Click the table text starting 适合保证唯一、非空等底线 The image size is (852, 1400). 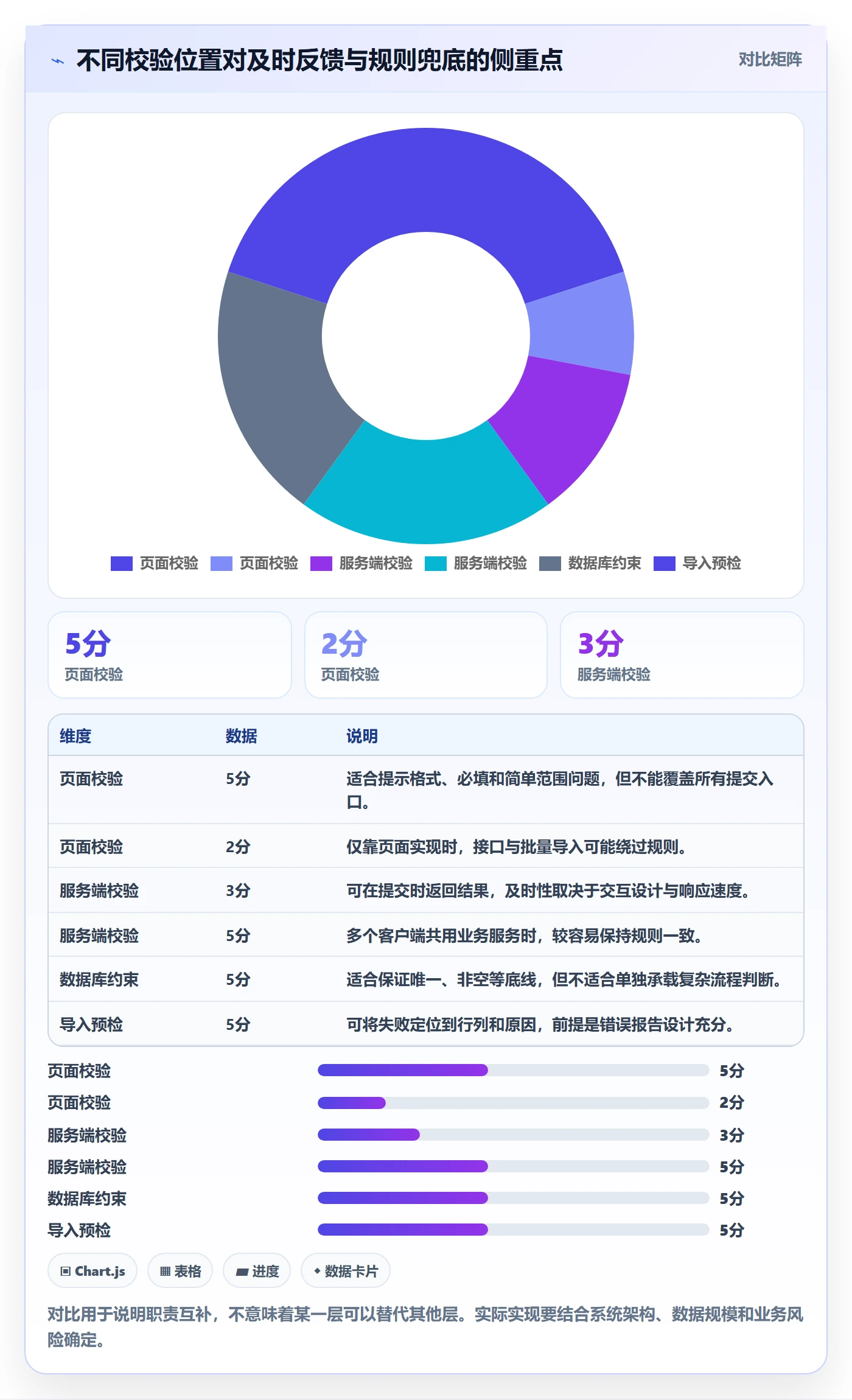(x=564, y=979)
